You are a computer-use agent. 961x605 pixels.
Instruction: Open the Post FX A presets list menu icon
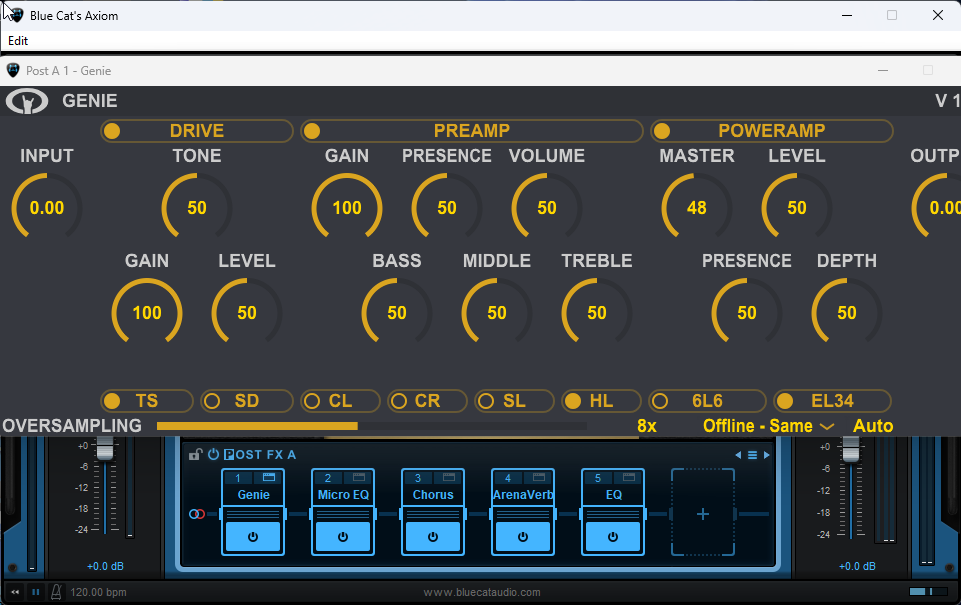pos(752,455)
